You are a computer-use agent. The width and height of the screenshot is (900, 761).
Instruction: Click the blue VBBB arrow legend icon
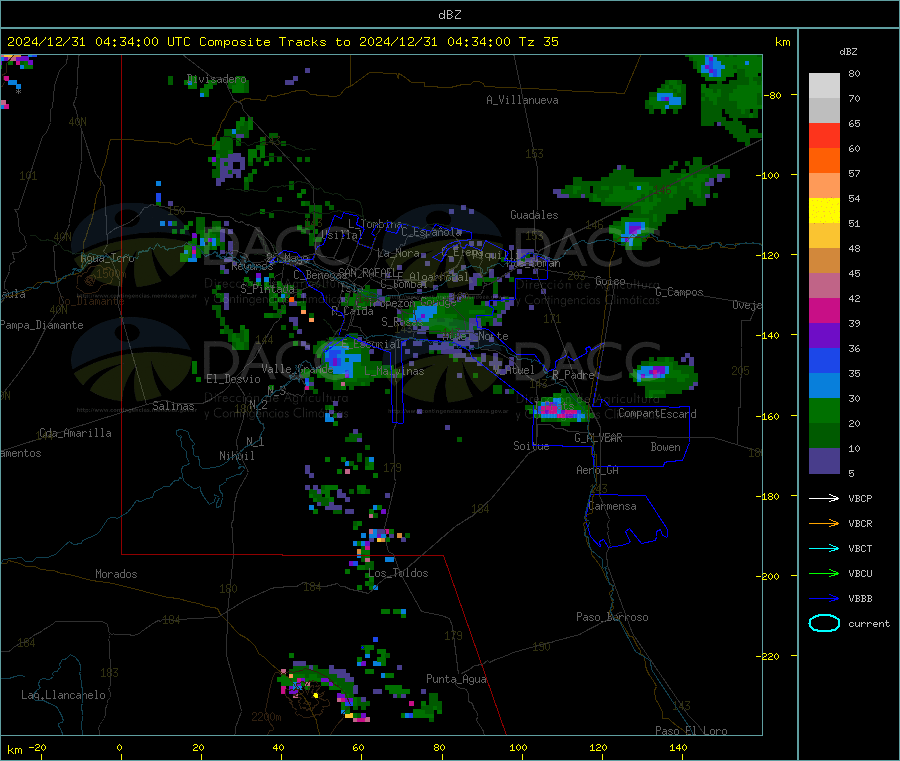(x=824, y=598)
